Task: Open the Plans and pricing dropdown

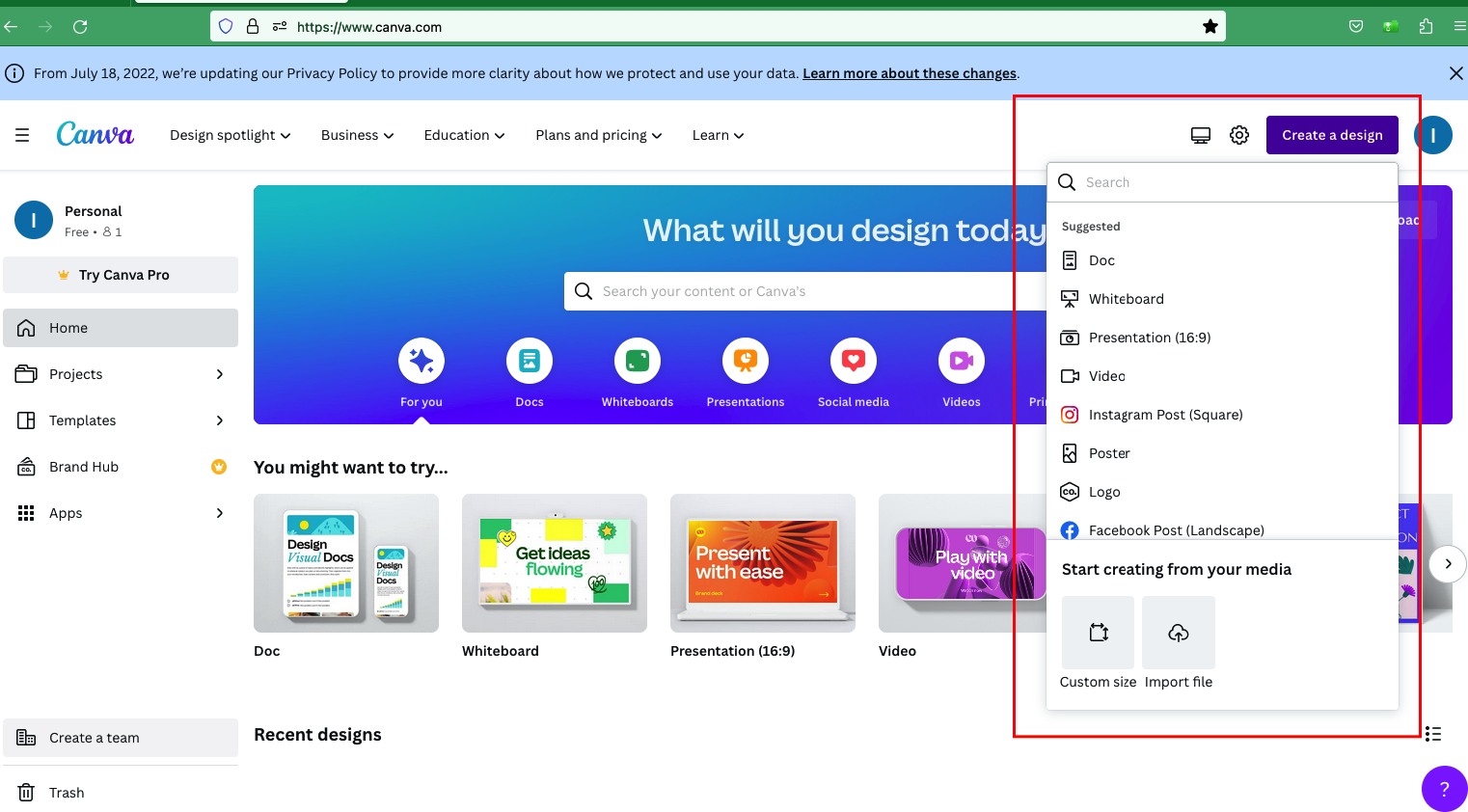Action: (598, 135)
